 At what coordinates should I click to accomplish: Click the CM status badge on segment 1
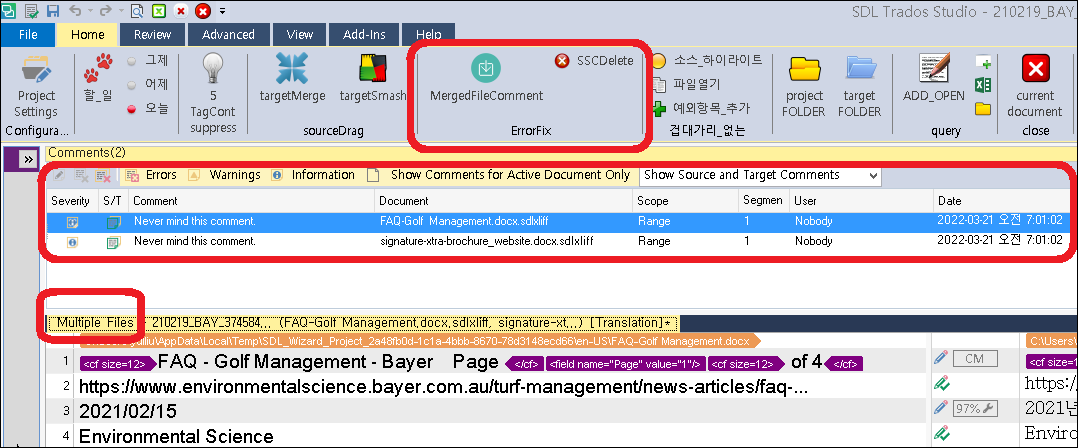click(975, 358)
